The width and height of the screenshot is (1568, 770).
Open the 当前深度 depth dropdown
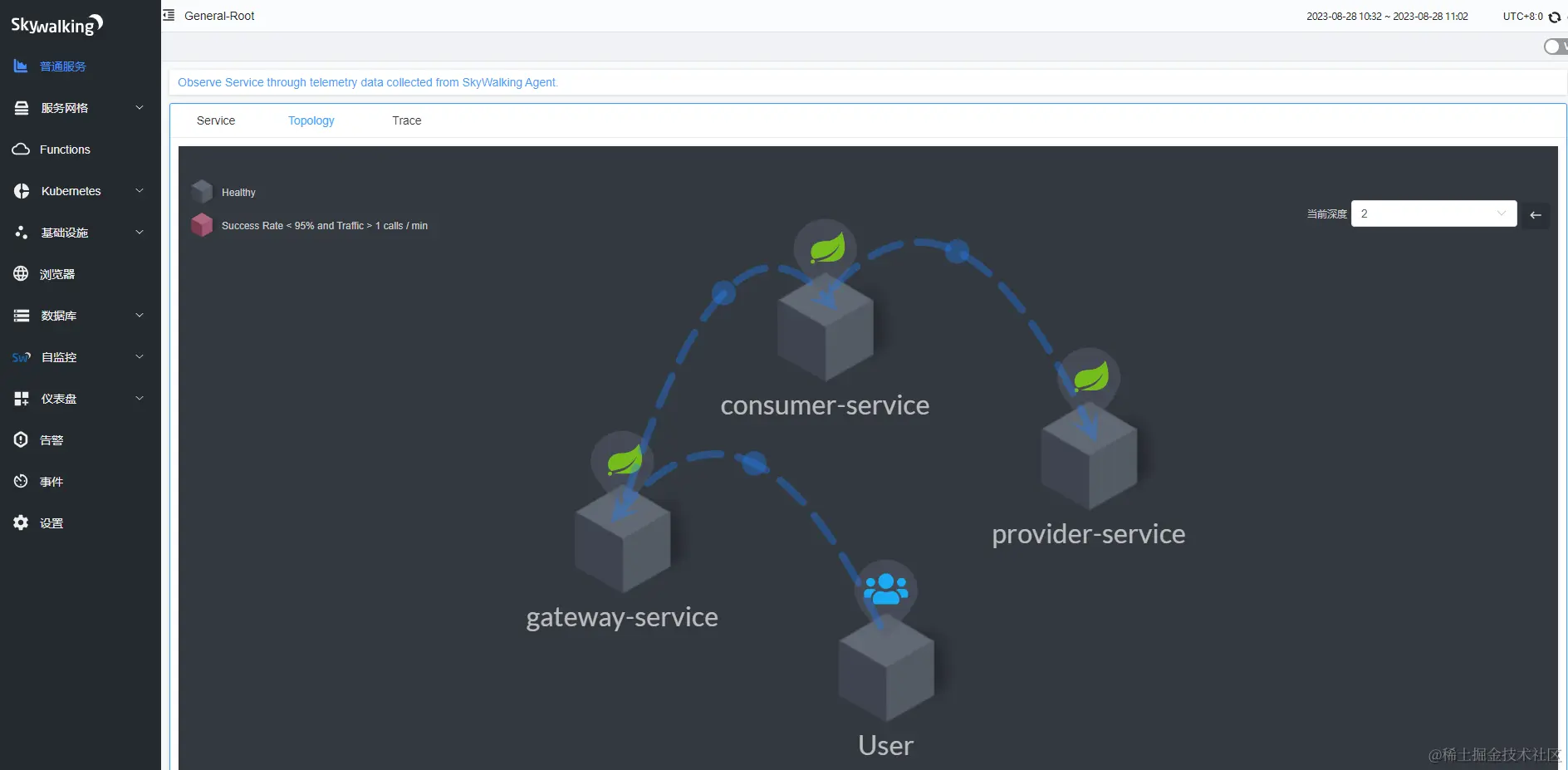tap(1433, 213)
